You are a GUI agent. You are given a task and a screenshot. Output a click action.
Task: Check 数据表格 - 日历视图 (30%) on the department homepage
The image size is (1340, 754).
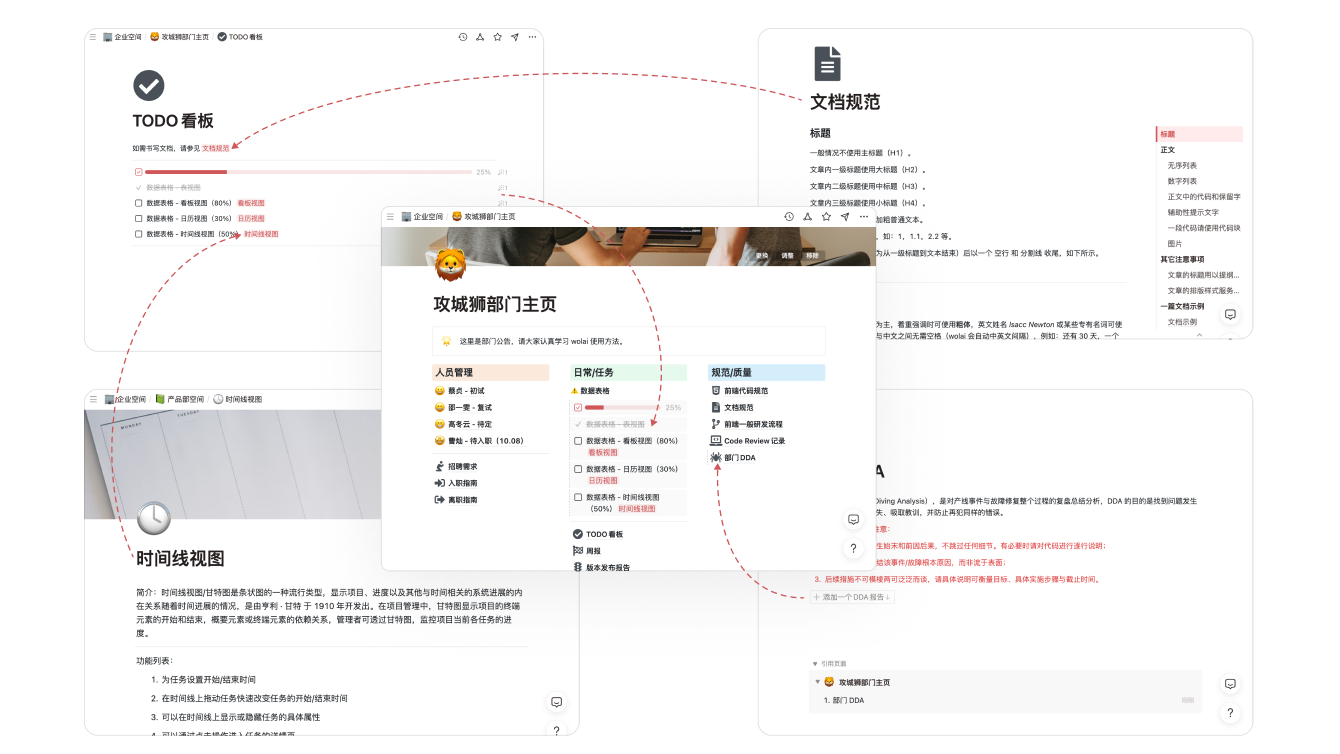[x=578, y=469]
